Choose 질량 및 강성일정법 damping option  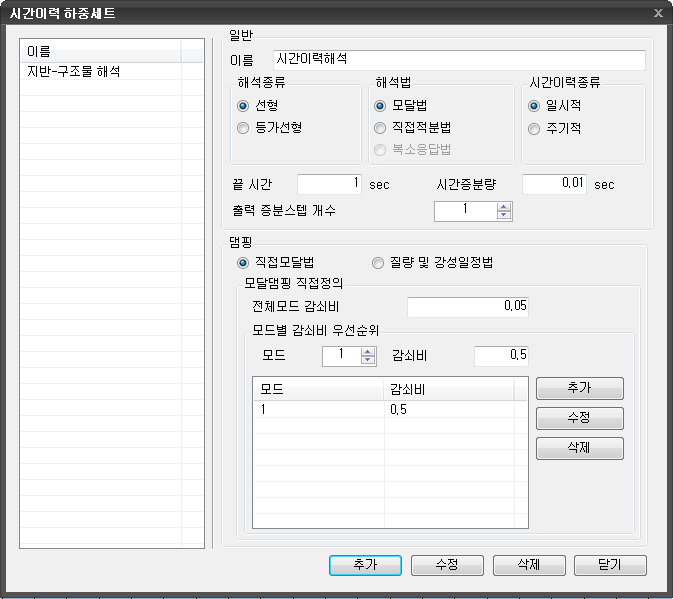[378, 263]
